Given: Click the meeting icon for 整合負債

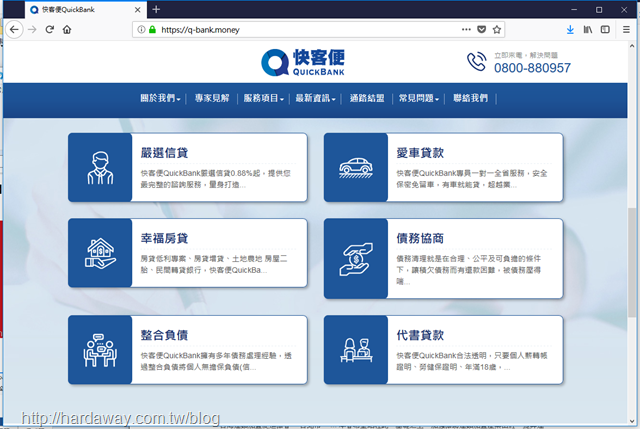Looking at the screenshot, I should (100, 350).
